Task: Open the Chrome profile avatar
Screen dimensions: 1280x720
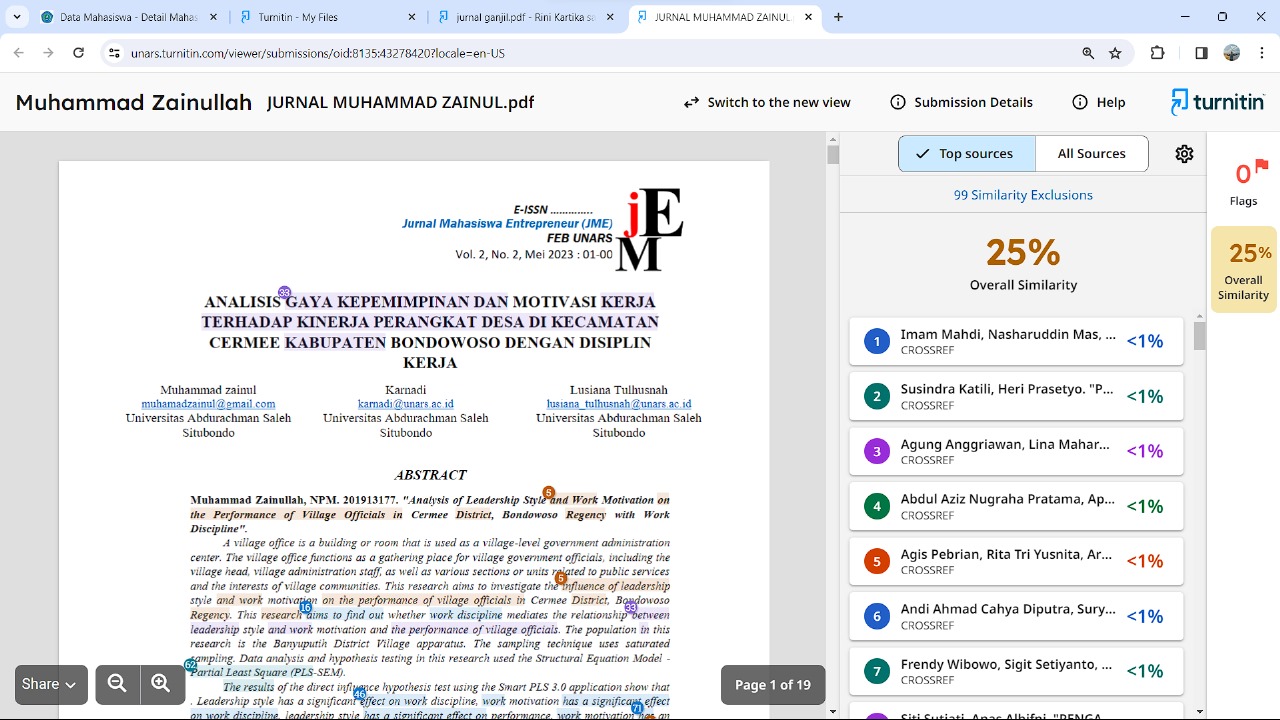Action: coord(1232,53)
